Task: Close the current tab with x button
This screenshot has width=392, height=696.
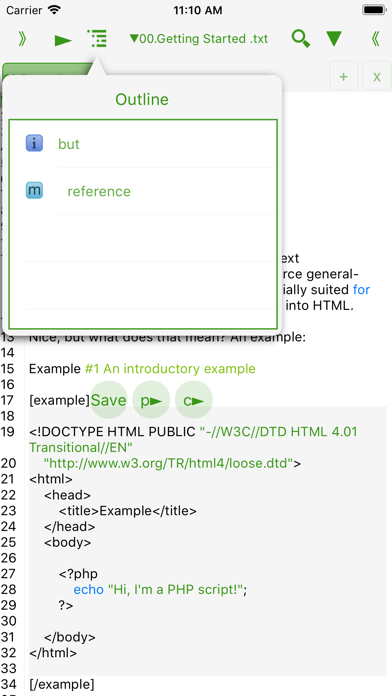Action: point(376,76)
